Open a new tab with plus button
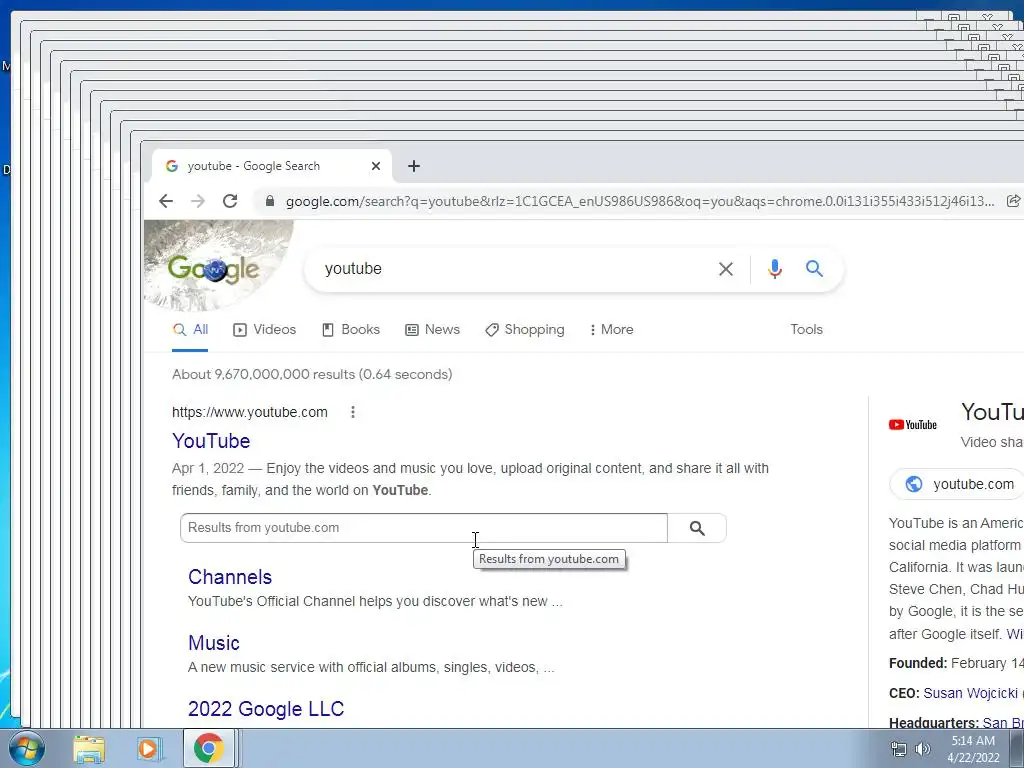The width and height of the screenshot is (1024, 768). pyautogui.click(x=413, y=166)
